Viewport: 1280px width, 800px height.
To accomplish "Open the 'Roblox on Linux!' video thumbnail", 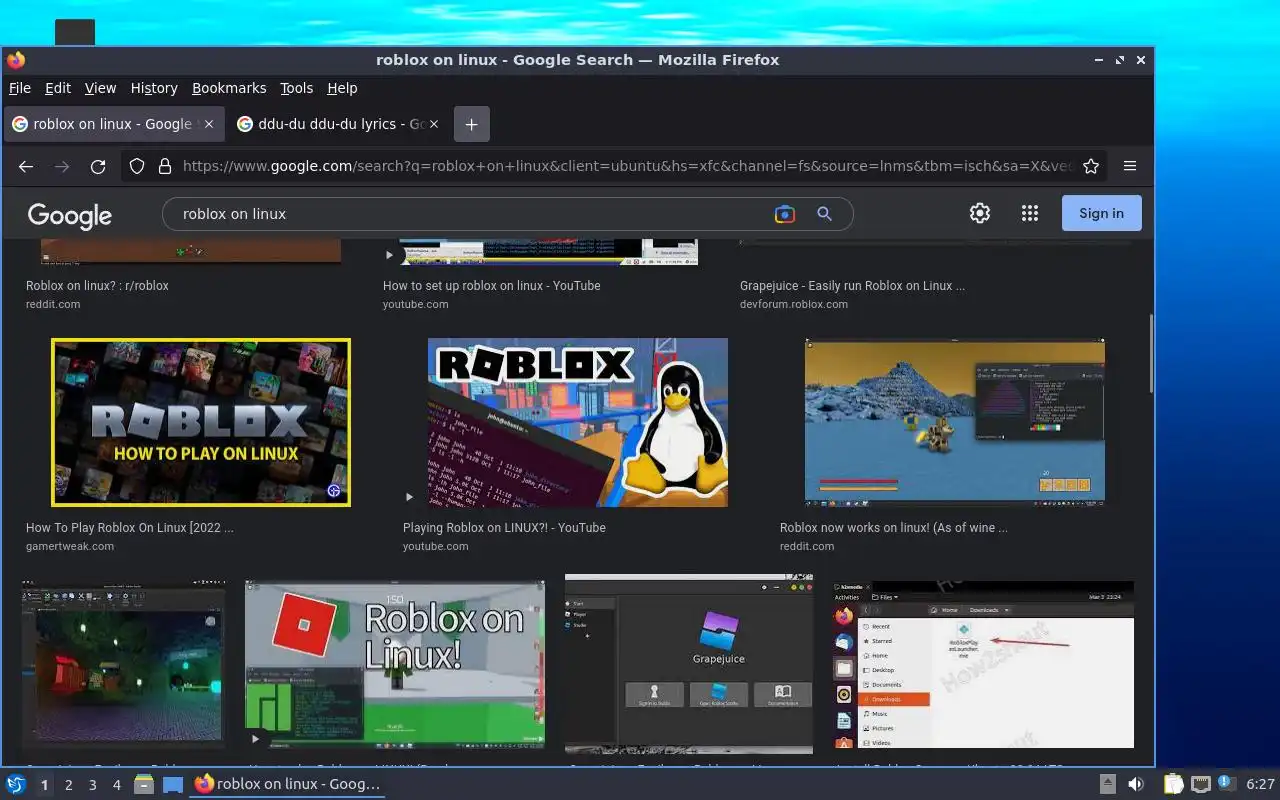I will 395,665.
